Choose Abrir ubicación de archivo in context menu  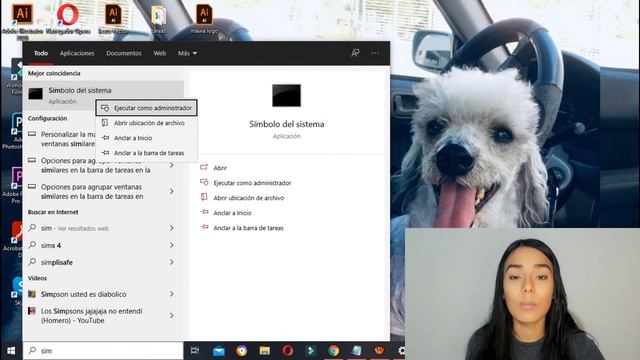tap(147, 123)
